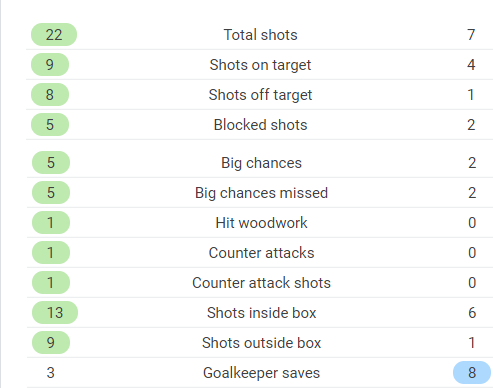Screen dimensions: 493x388
Task: Select the green 5 badge for Blocked shots
Action: tap(50, 125)
